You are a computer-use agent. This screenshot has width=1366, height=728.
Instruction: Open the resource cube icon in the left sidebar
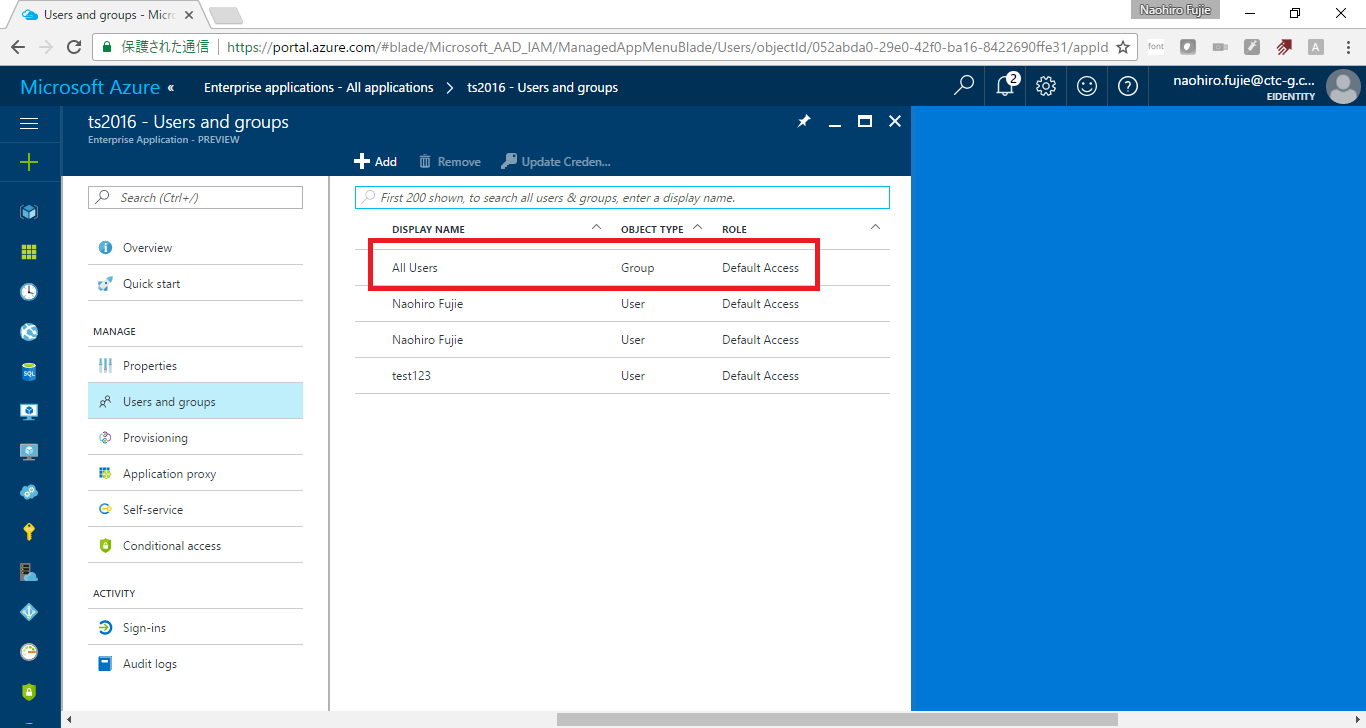coord(29,212)
